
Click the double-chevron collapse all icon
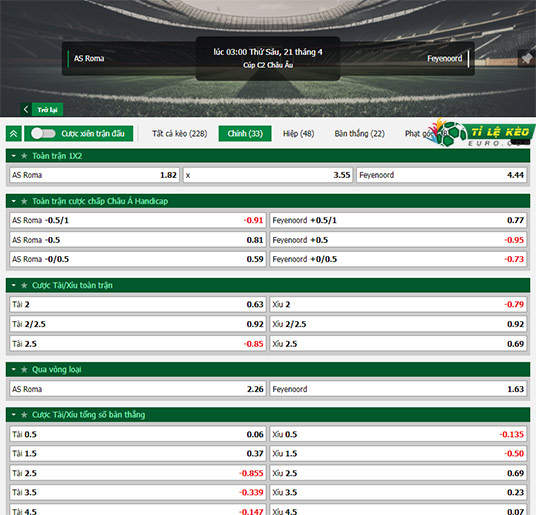[14, 134]
